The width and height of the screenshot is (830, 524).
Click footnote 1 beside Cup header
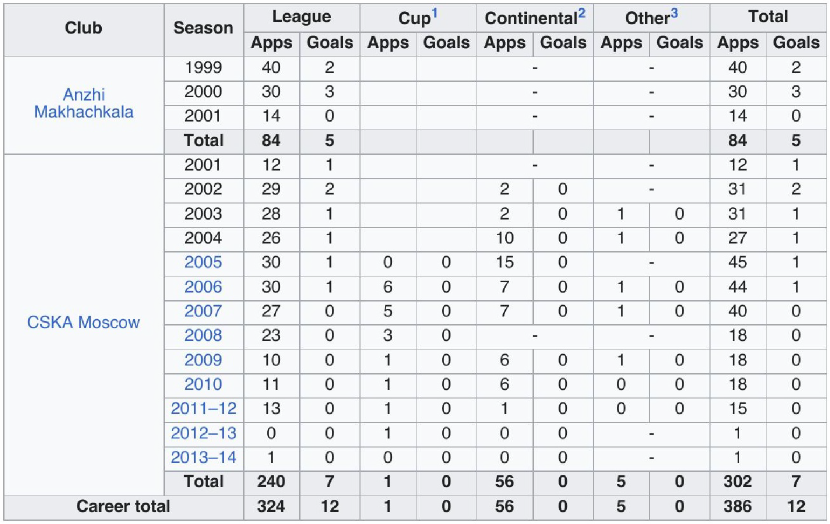click(435, 13)
